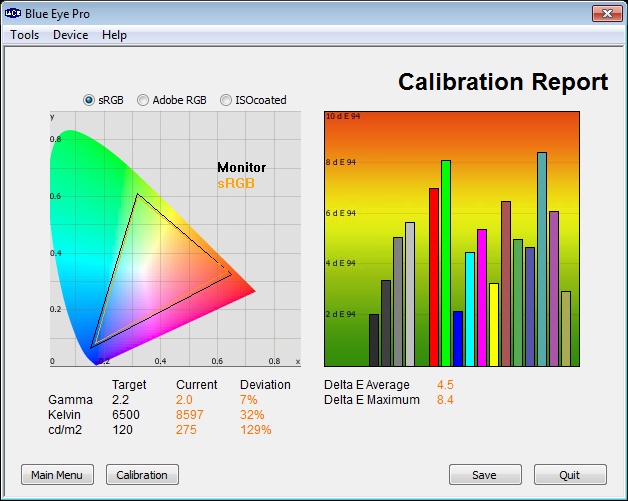Open the Help menu
The image size is (628, 501).
[x=114, y=35]
